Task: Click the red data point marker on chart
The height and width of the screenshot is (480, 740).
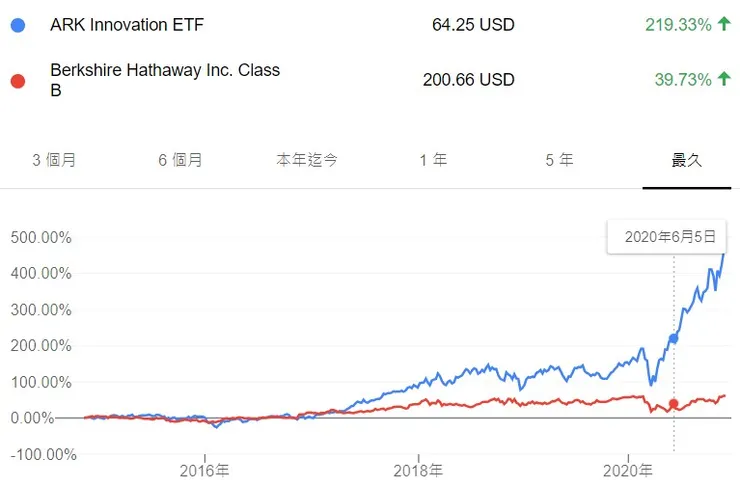Action: [x=673, y=404]
